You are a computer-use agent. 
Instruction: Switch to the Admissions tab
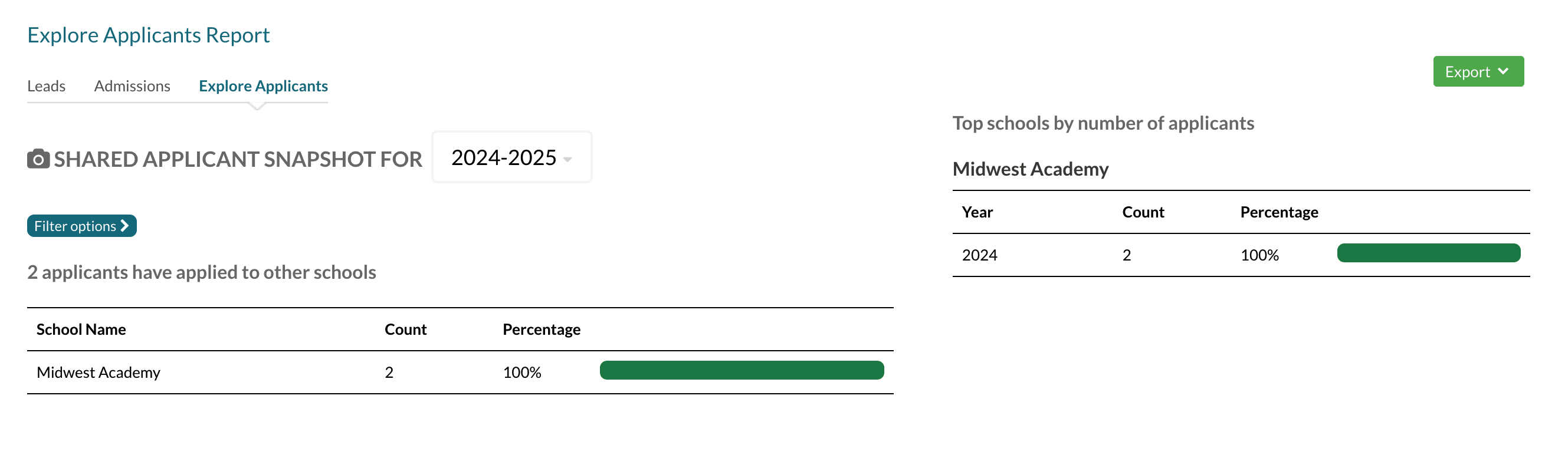(132, 86)
